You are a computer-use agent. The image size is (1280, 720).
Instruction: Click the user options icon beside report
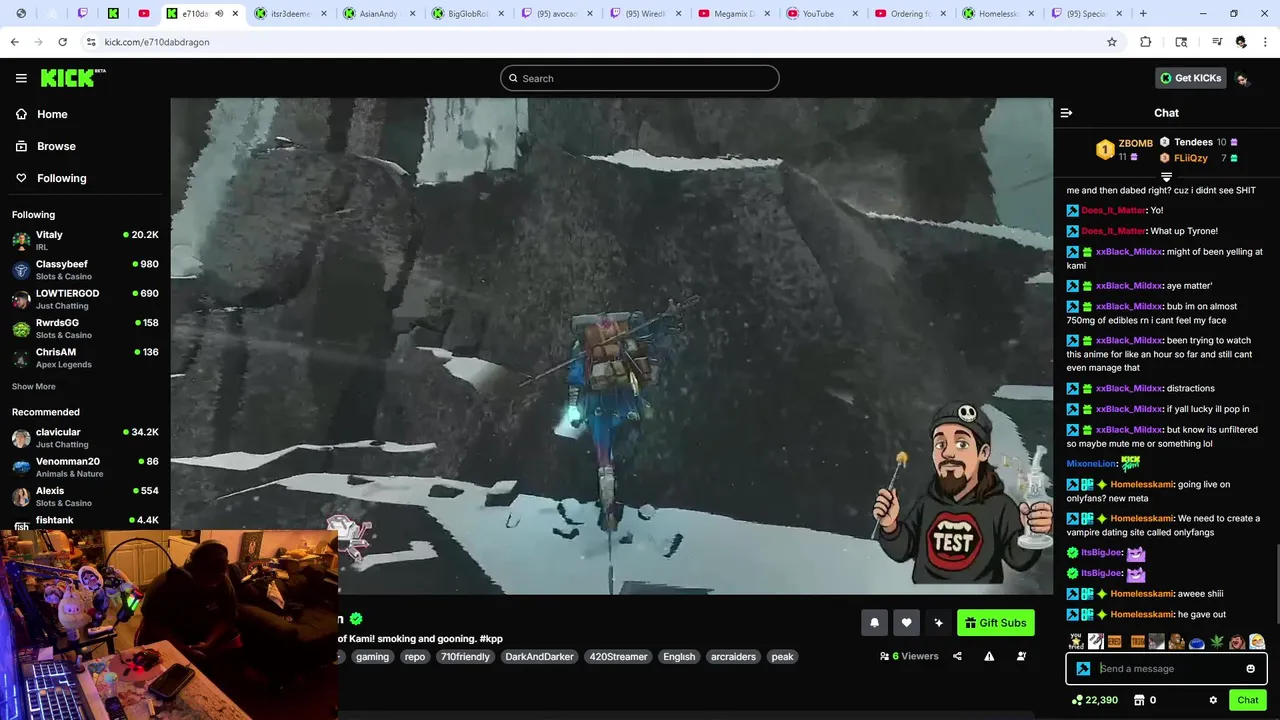click(1021, 656)
